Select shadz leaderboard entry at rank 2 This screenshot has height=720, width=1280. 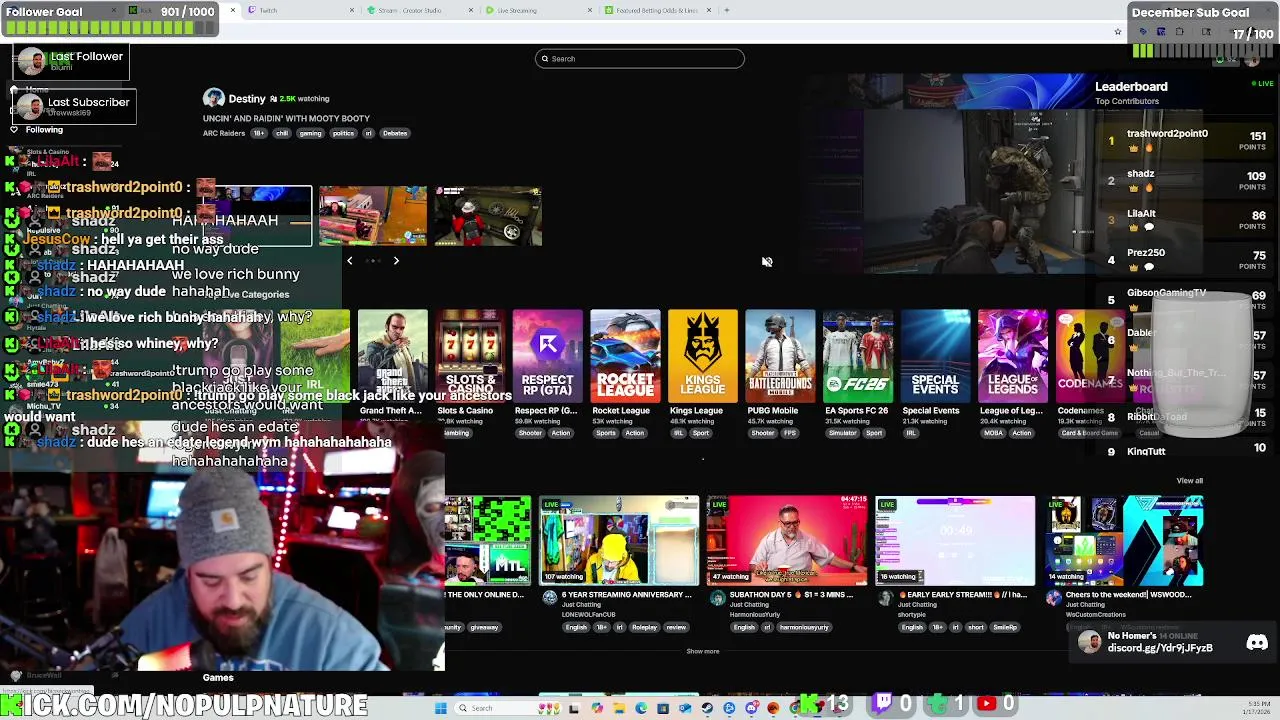[x=1141, y=174]
